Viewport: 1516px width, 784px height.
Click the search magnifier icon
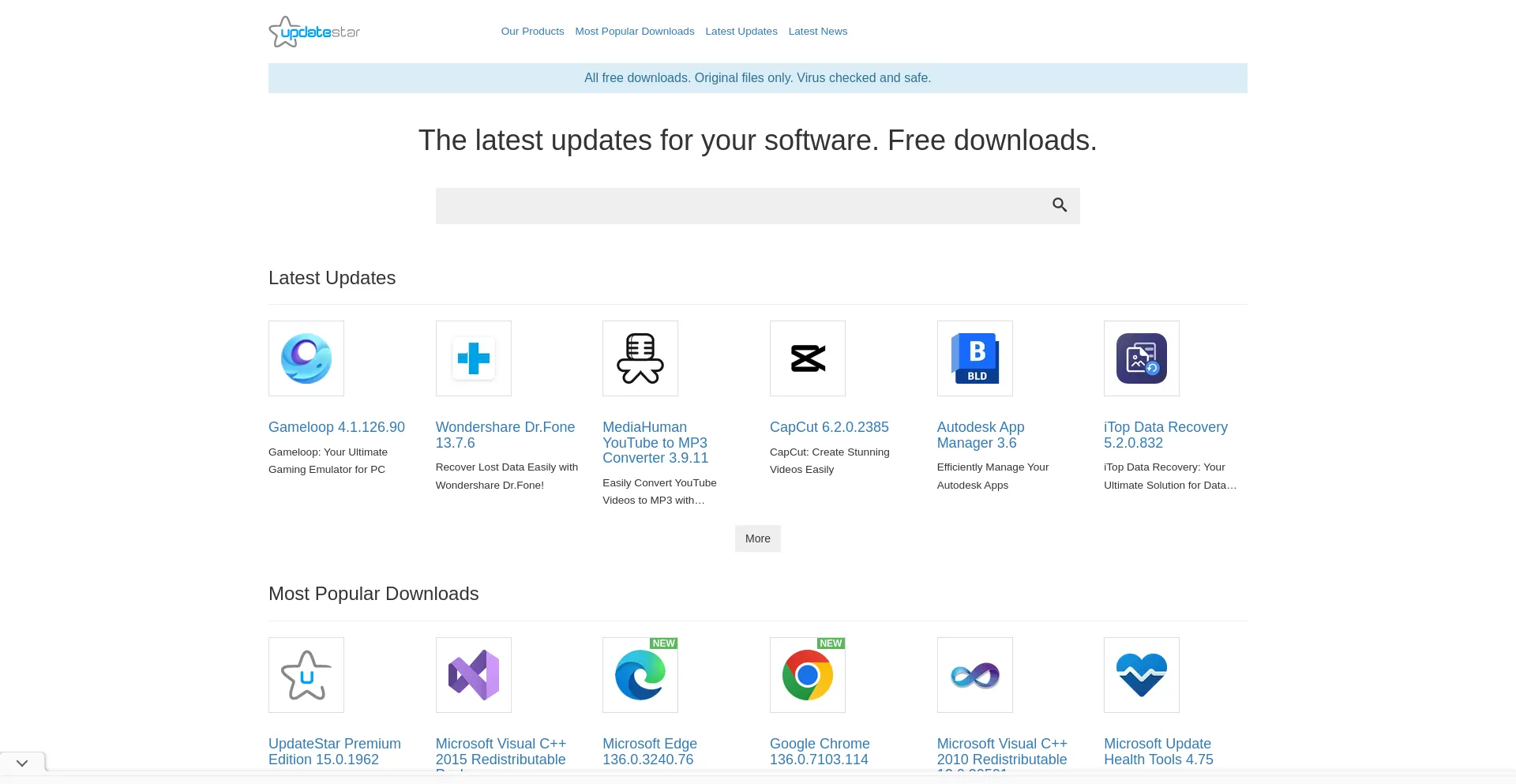pyautogui.click(x=1060, y=205)
